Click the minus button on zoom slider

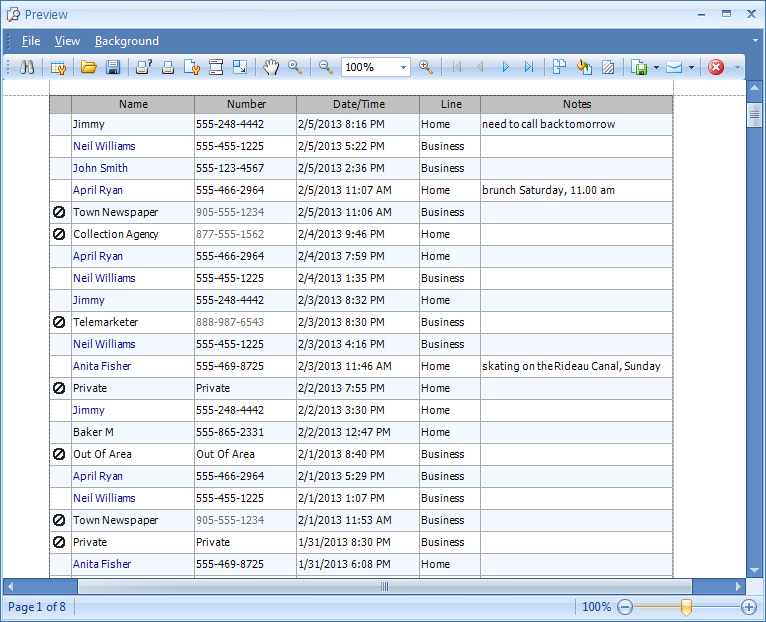click(625, 607)
